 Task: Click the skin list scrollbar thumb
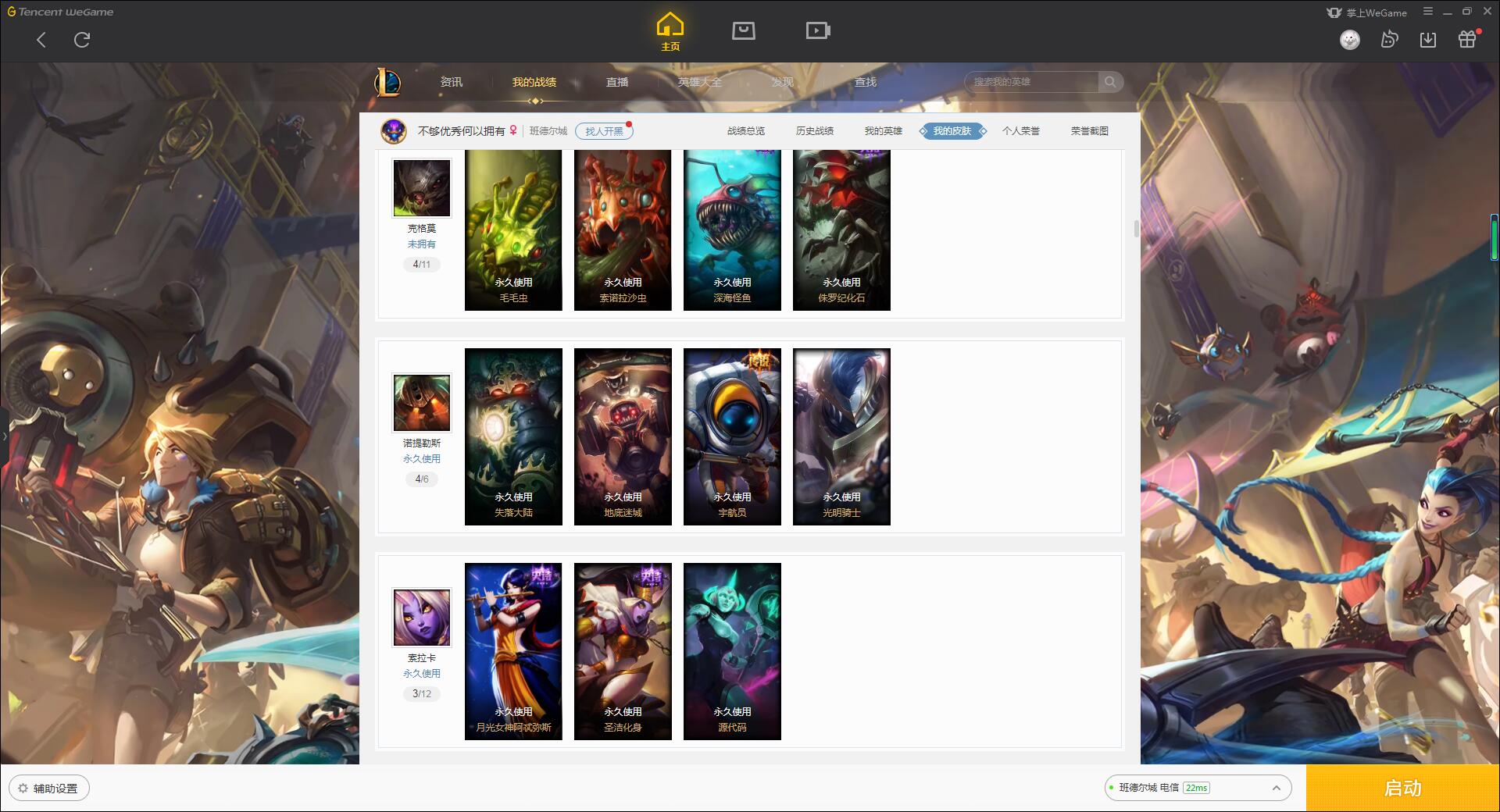[1136, 229]
